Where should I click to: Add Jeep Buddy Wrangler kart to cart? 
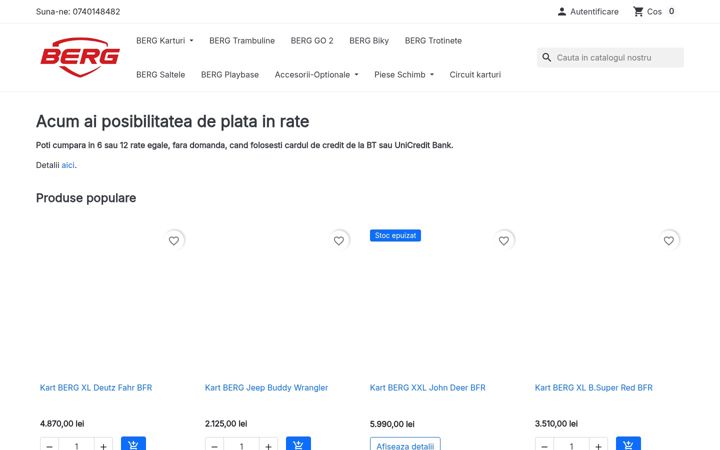pos(298,444)
